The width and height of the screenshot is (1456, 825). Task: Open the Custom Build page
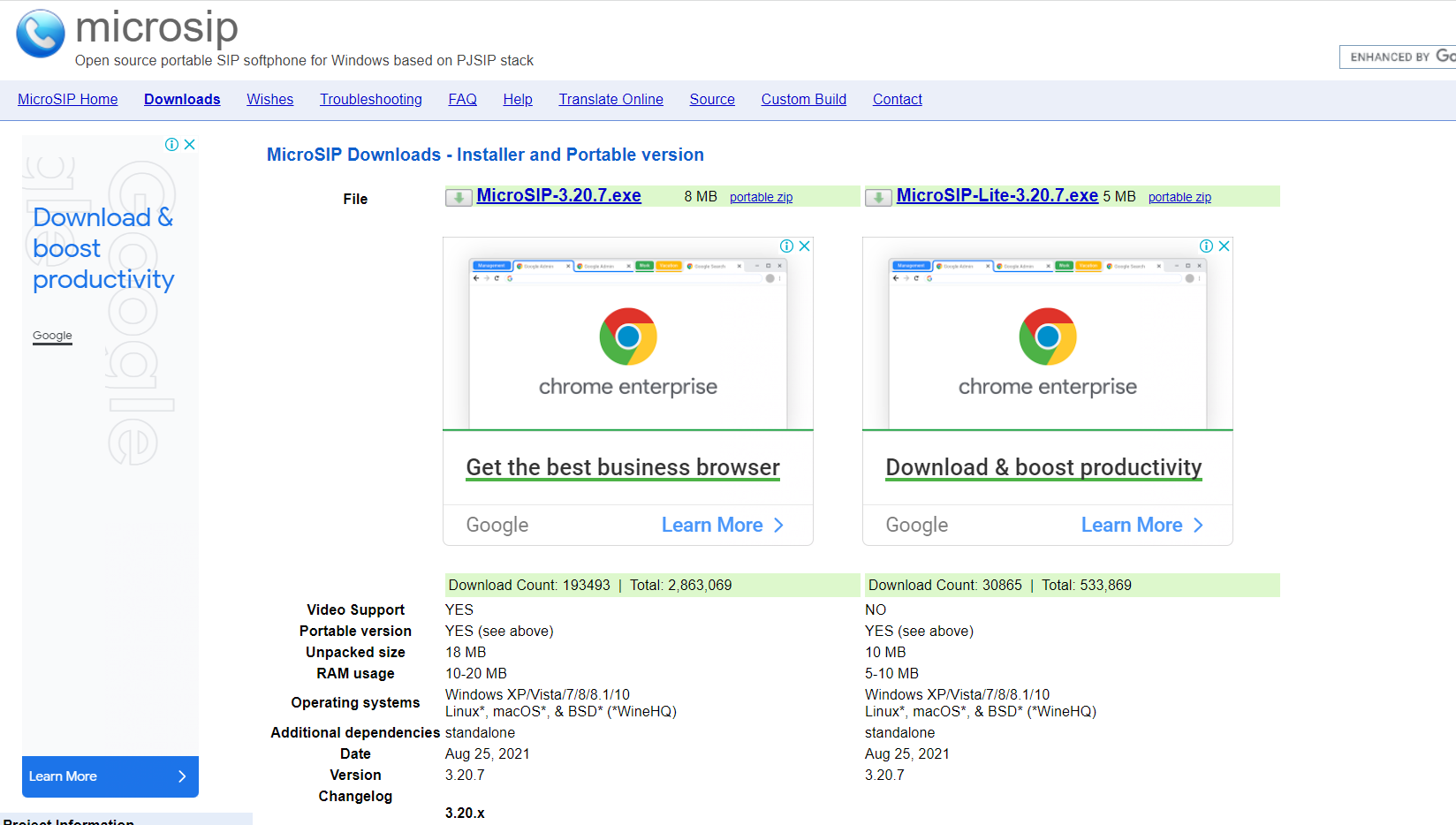coord(804,99)
